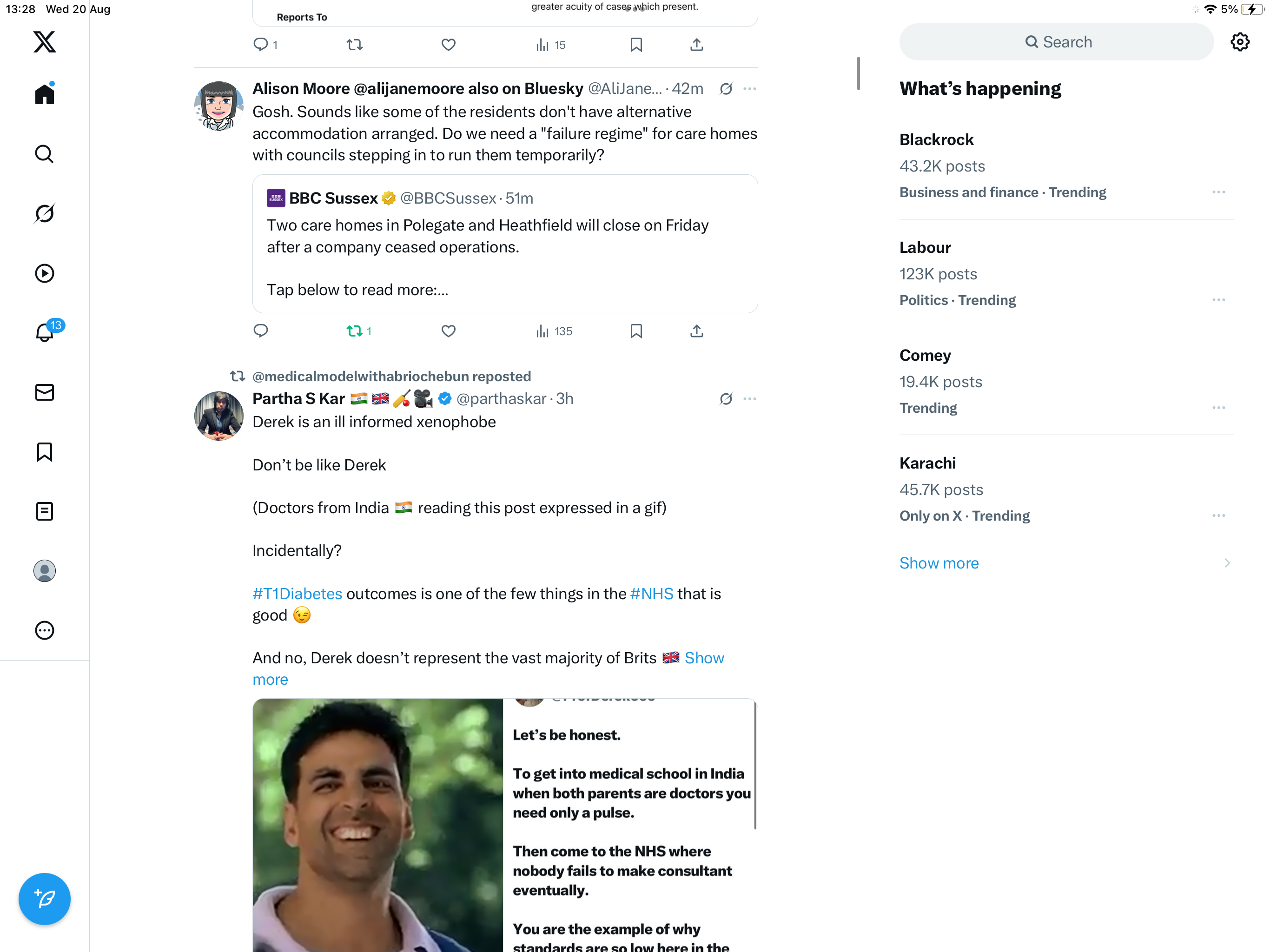Open video play icon in sidebar
This screenshot has width=1270, height=952.
(x=44, y=273)
